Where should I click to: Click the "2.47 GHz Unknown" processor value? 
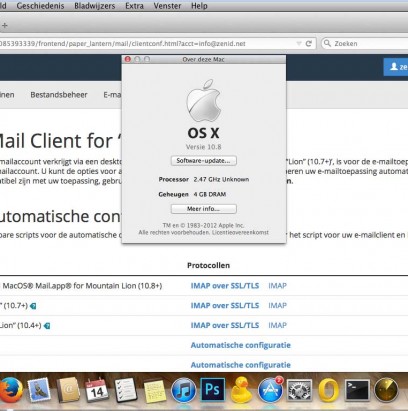(221, 179)
